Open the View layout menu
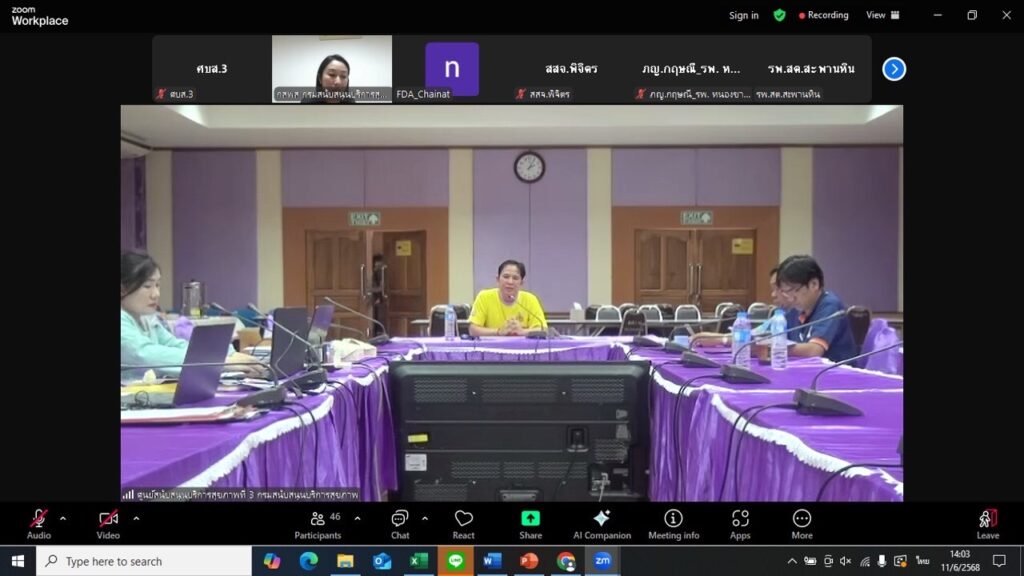 pyautogui.click(x=882, y=15)
